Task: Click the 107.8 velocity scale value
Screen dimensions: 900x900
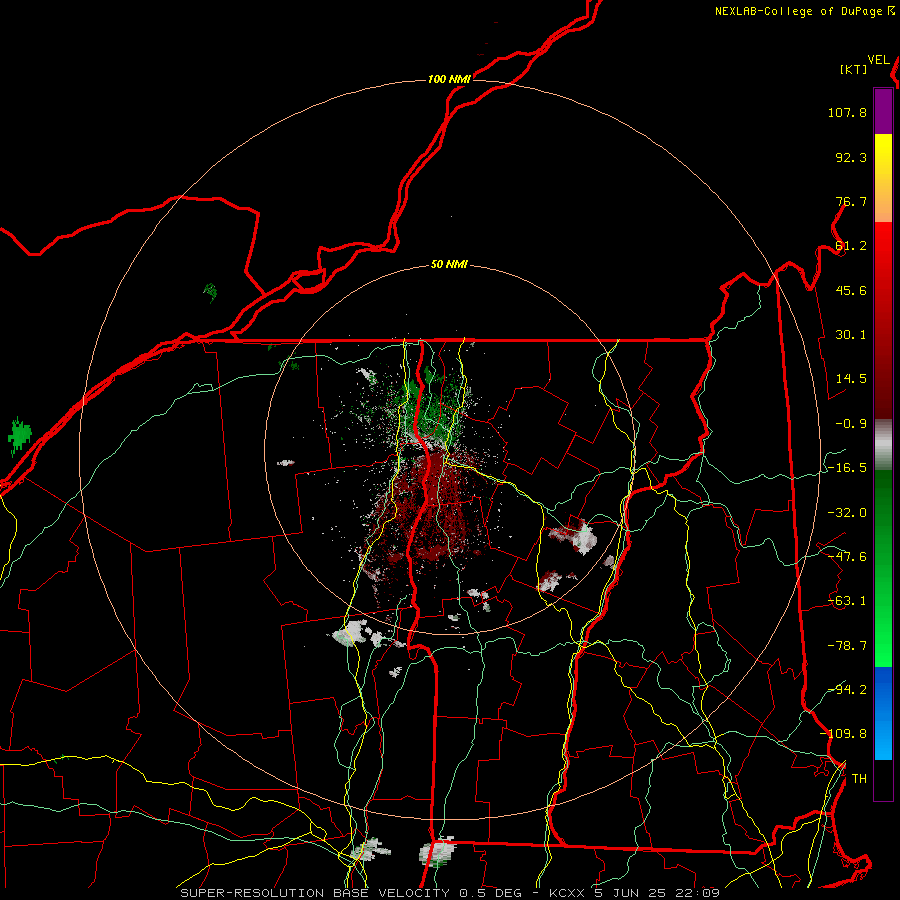Action: tap(847, 112)
